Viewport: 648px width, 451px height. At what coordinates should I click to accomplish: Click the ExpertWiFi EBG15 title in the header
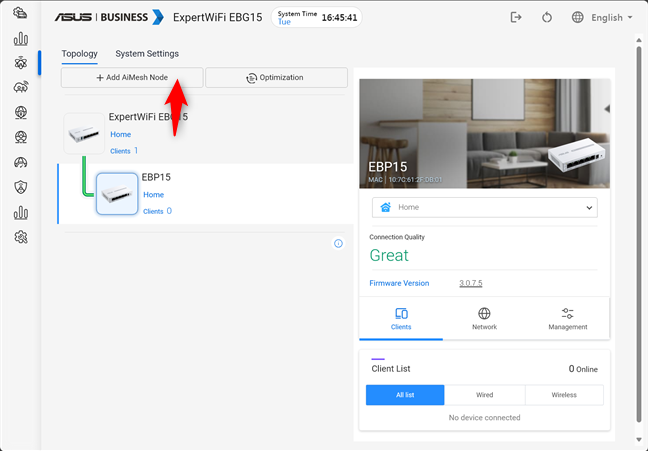click(x=217, y=17)
